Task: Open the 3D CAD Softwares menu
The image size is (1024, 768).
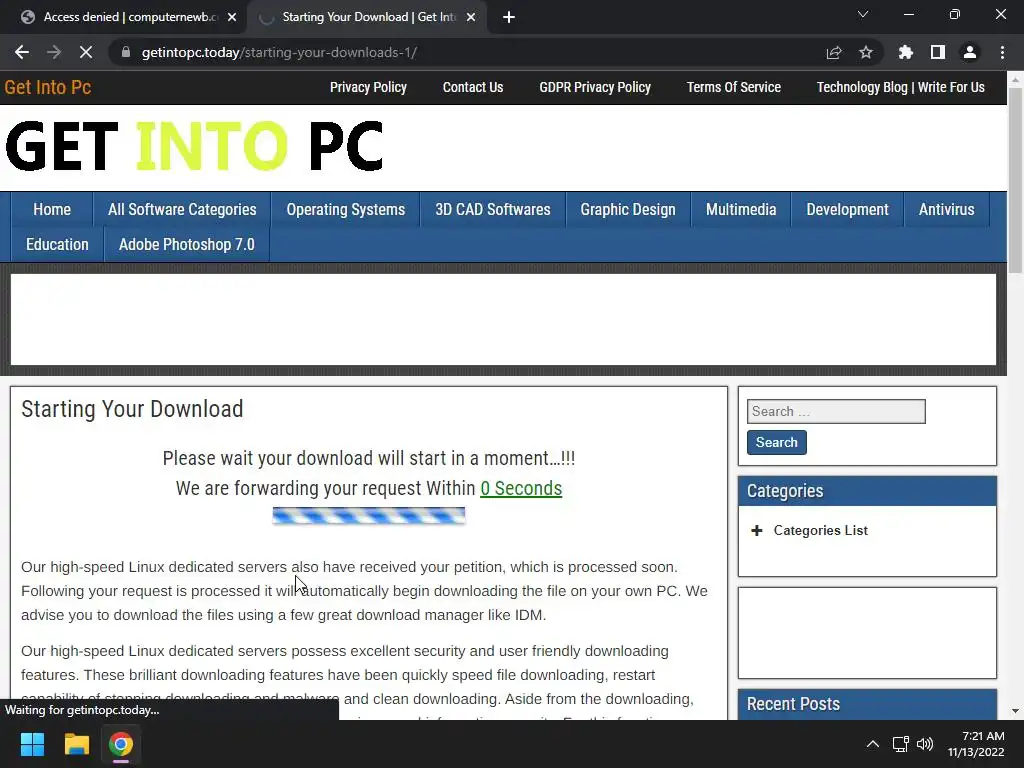Action: pyautogui.click(x=492, y=210)
